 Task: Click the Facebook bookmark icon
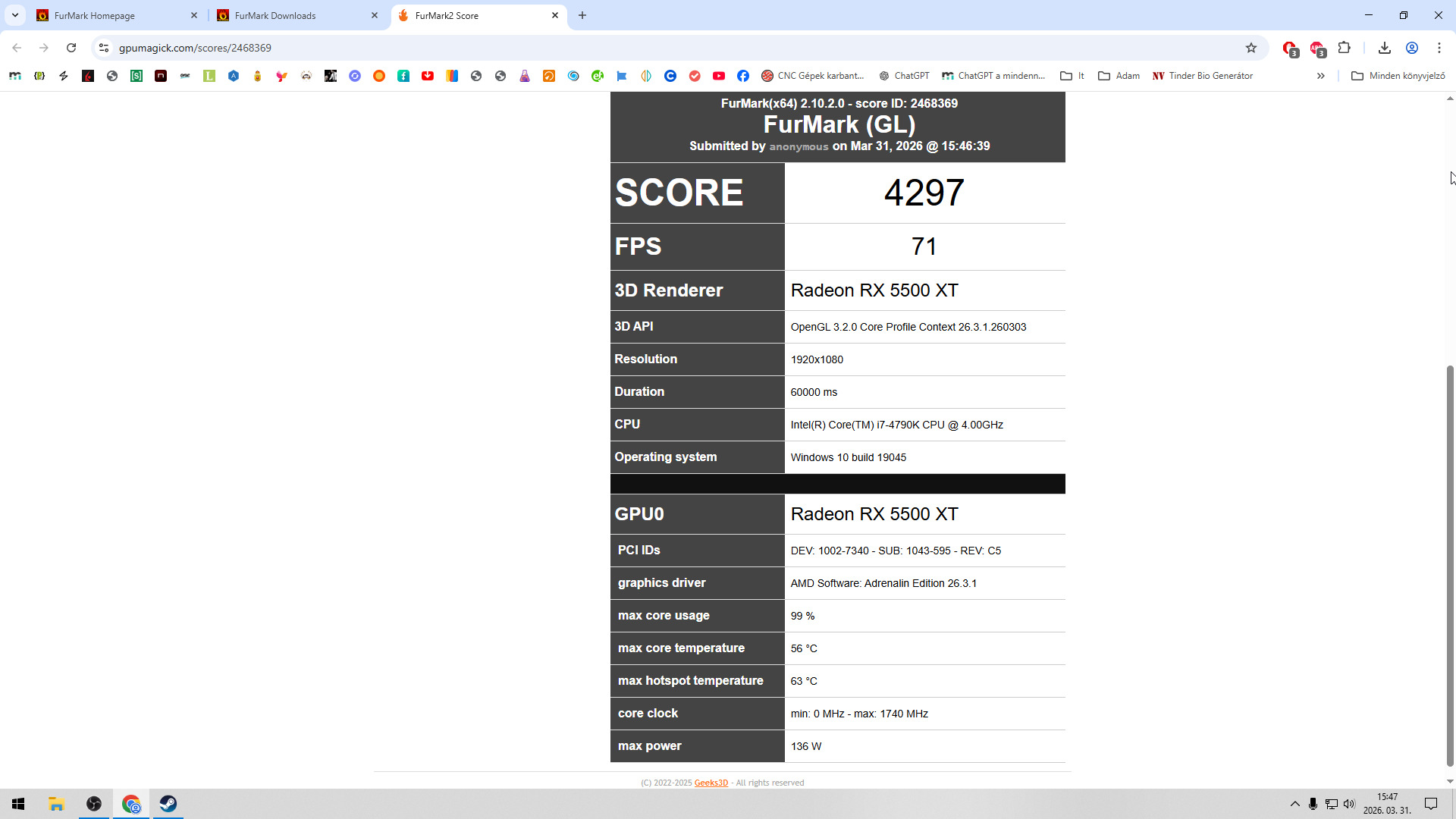pos(743,76)
